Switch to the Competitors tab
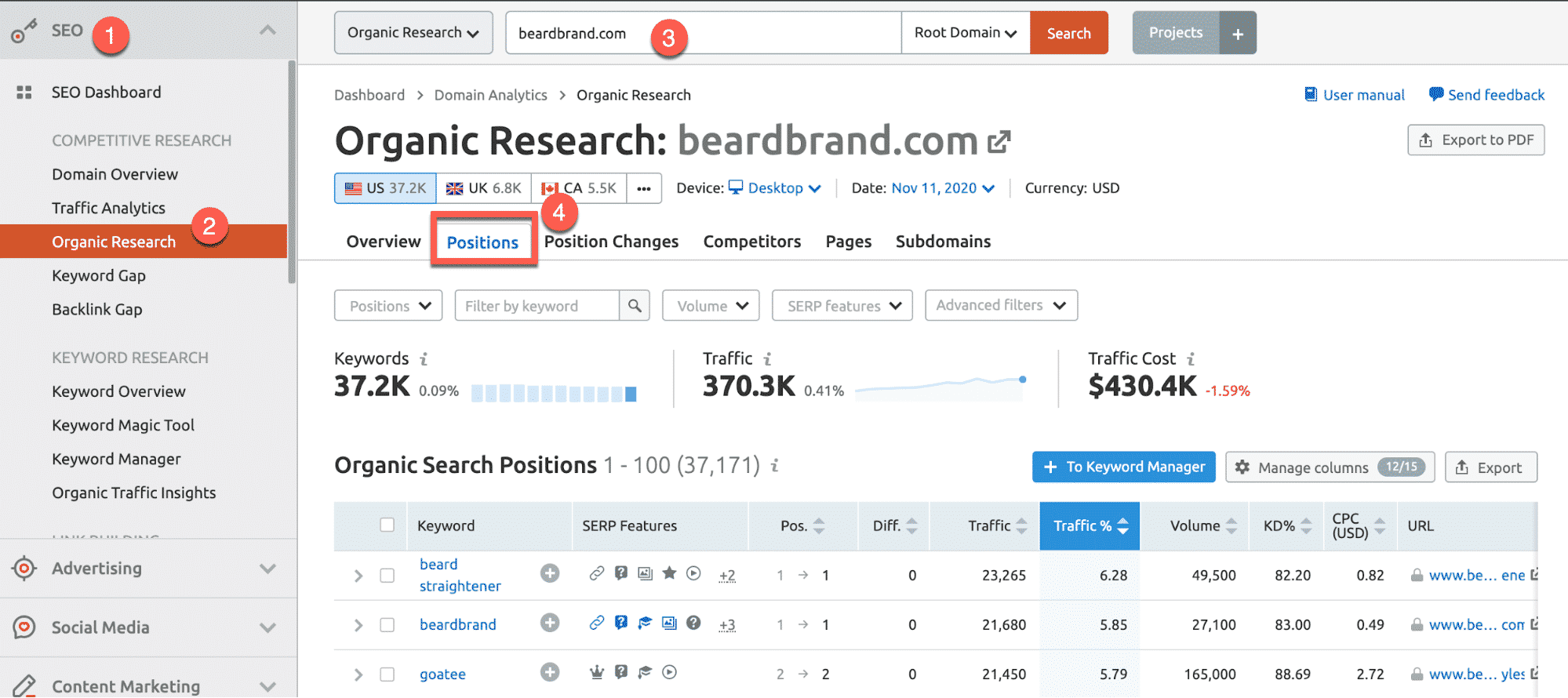1568x698 pixels. tap(751, 242)
